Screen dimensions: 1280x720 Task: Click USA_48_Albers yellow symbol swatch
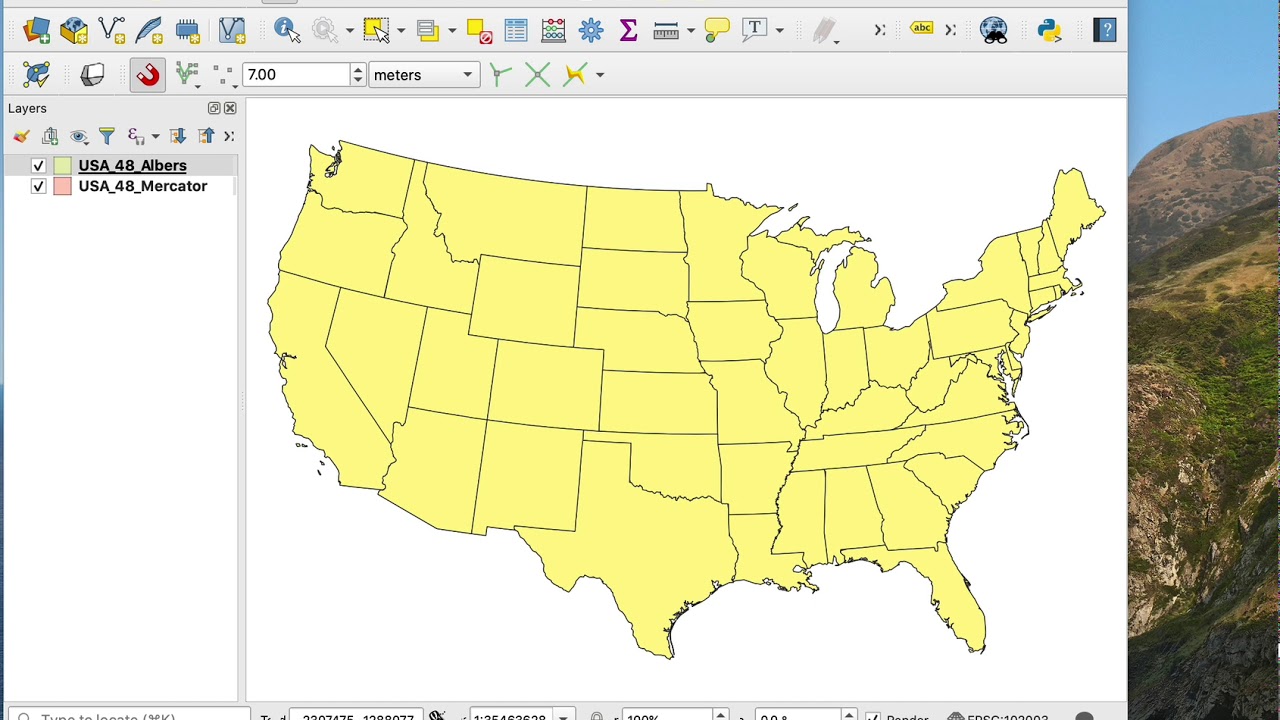click(x=63, y=166)
